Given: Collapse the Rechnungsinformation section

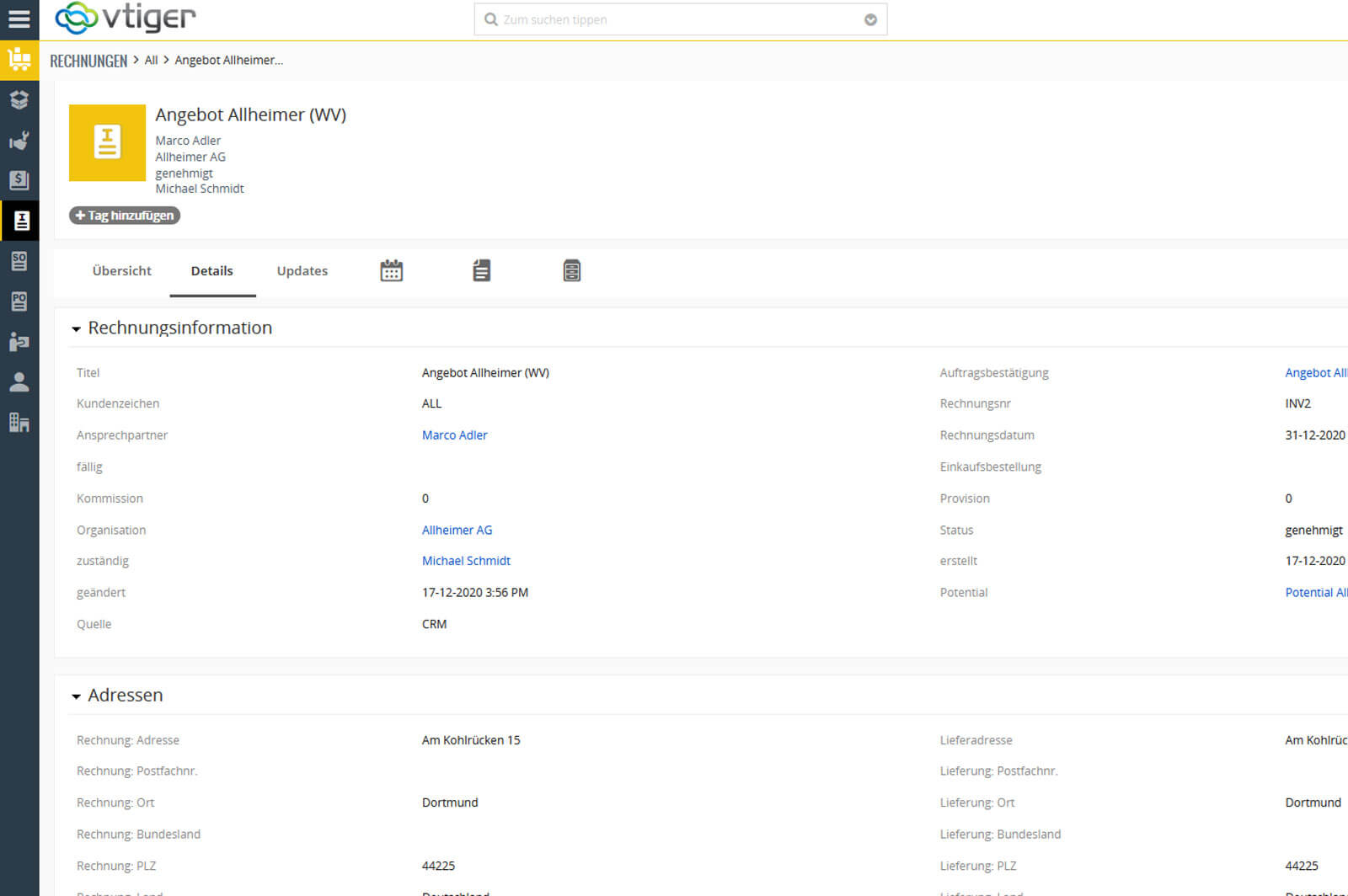Looking at the screenshot, I should [76, 329].
